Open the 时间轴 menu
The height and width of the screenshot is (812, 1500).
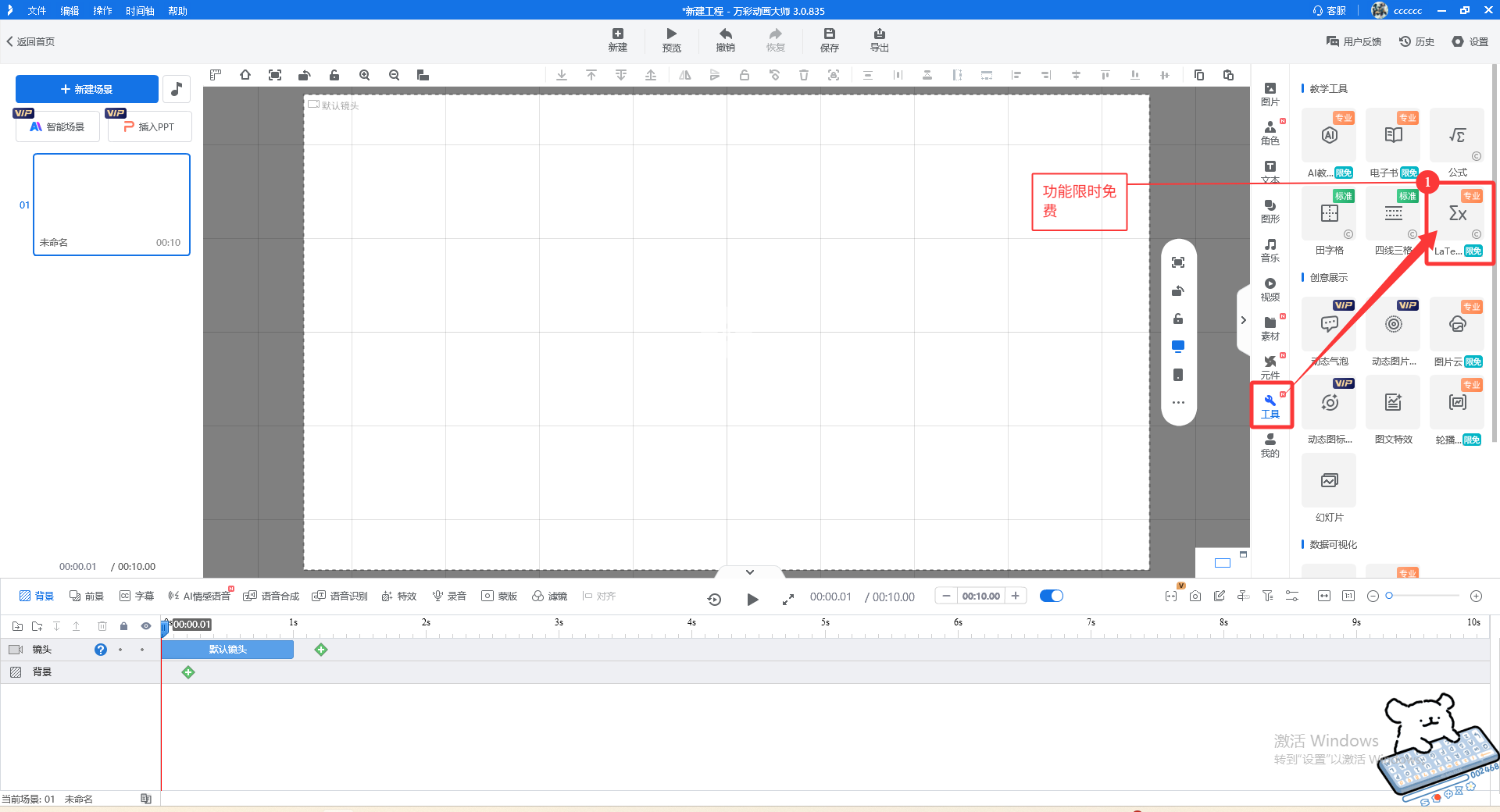140,11
